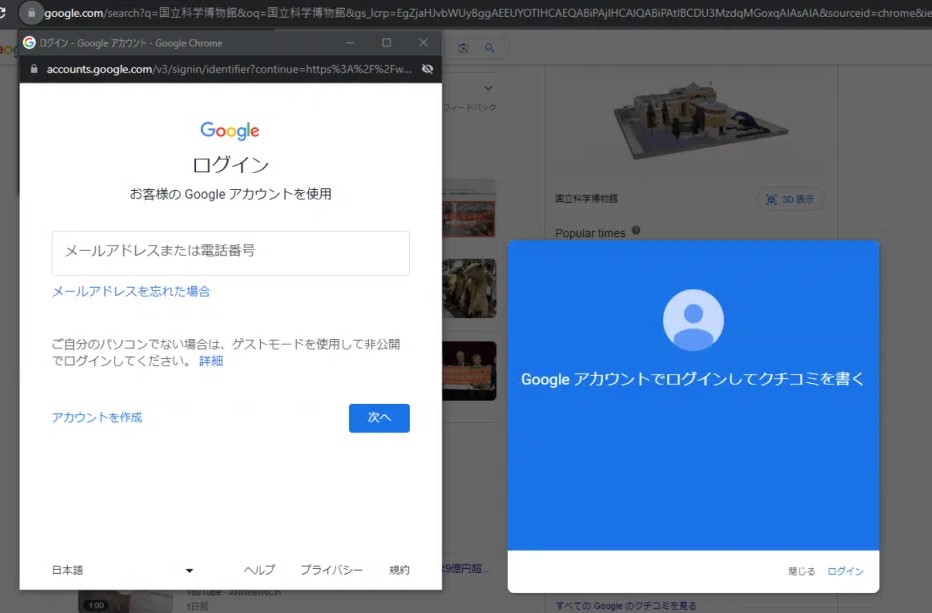
Task: Click メールアドレスを忘れた場合 link
Action: 131,291
